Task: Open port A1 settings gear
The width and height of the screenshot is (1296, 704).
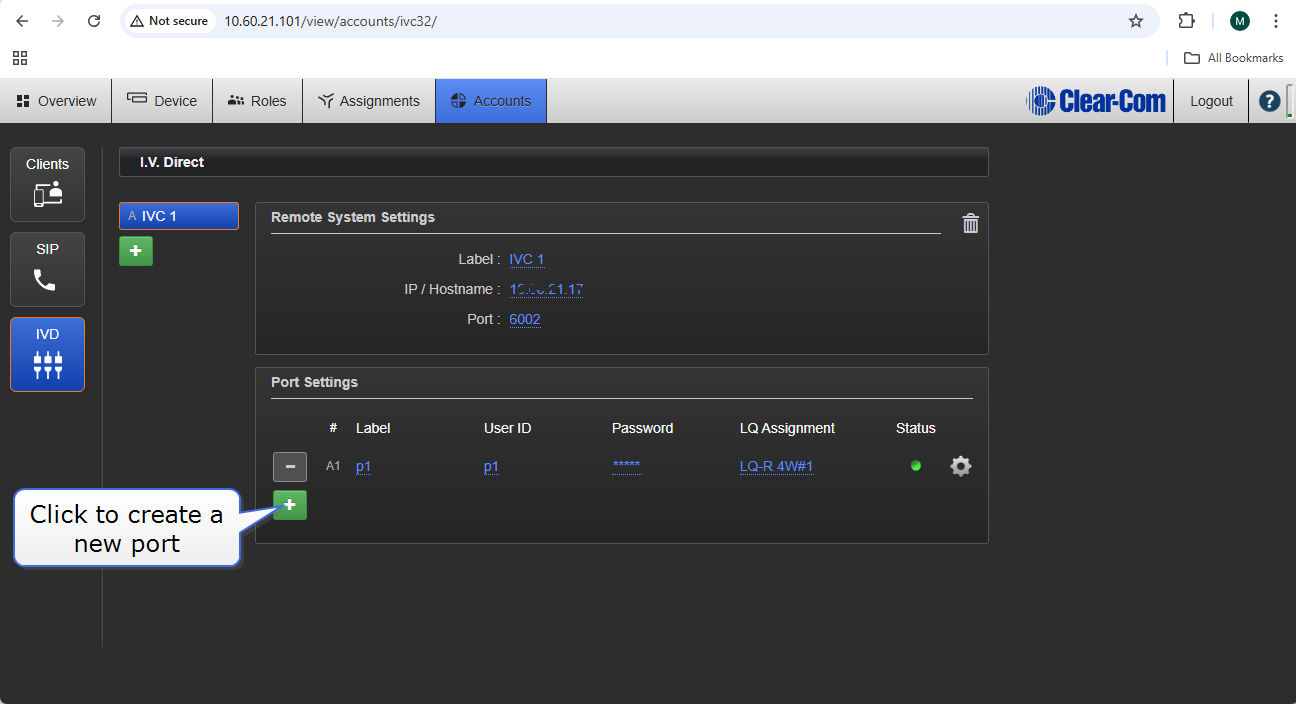Action: tap(960, 466)
